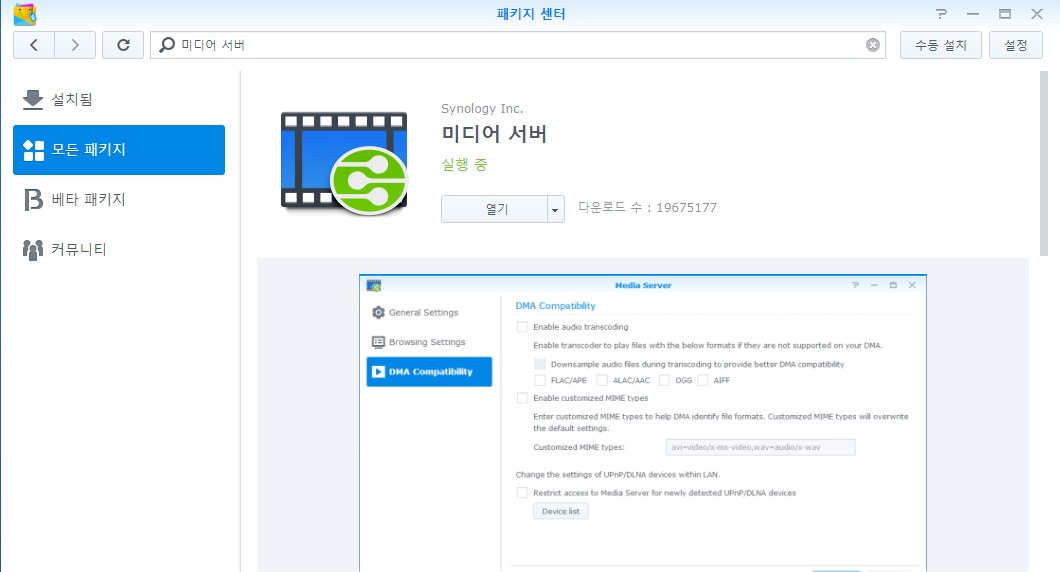Screen dimensions: 1060x572
Task: Expand the dropdown arrow beside 열기
Action: click(556, 210)
